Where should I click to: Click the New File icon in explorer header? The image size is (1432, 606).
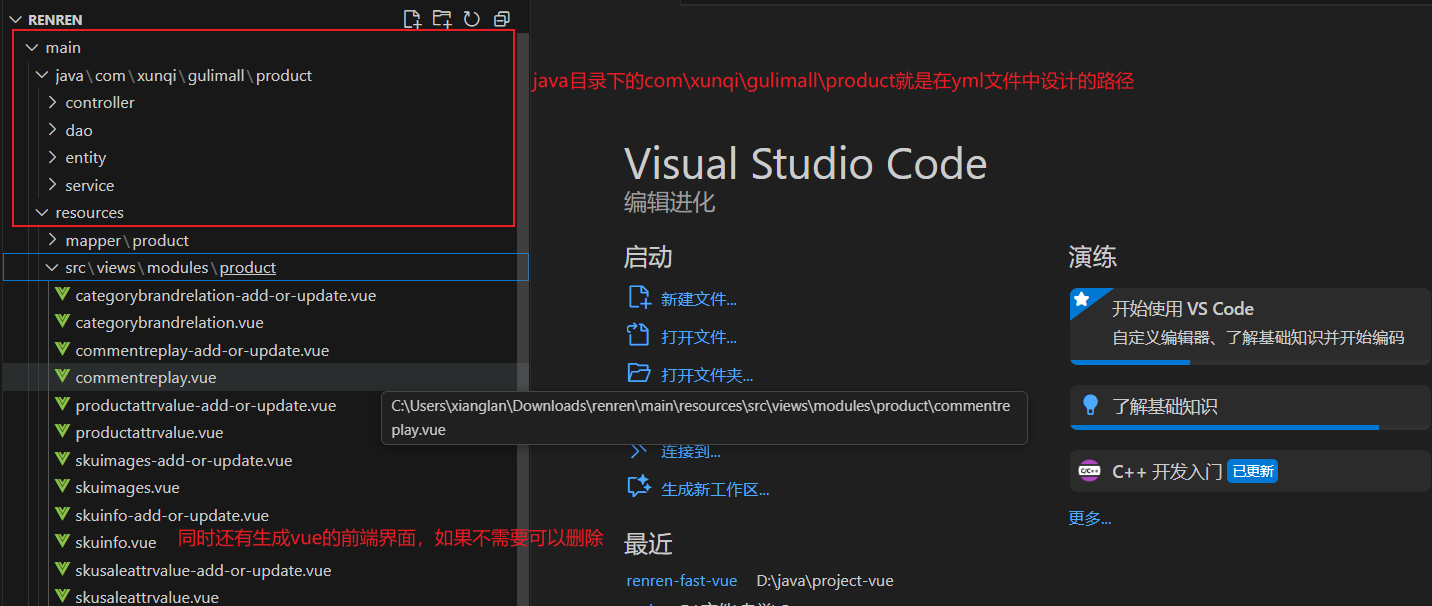pos(411,19)
